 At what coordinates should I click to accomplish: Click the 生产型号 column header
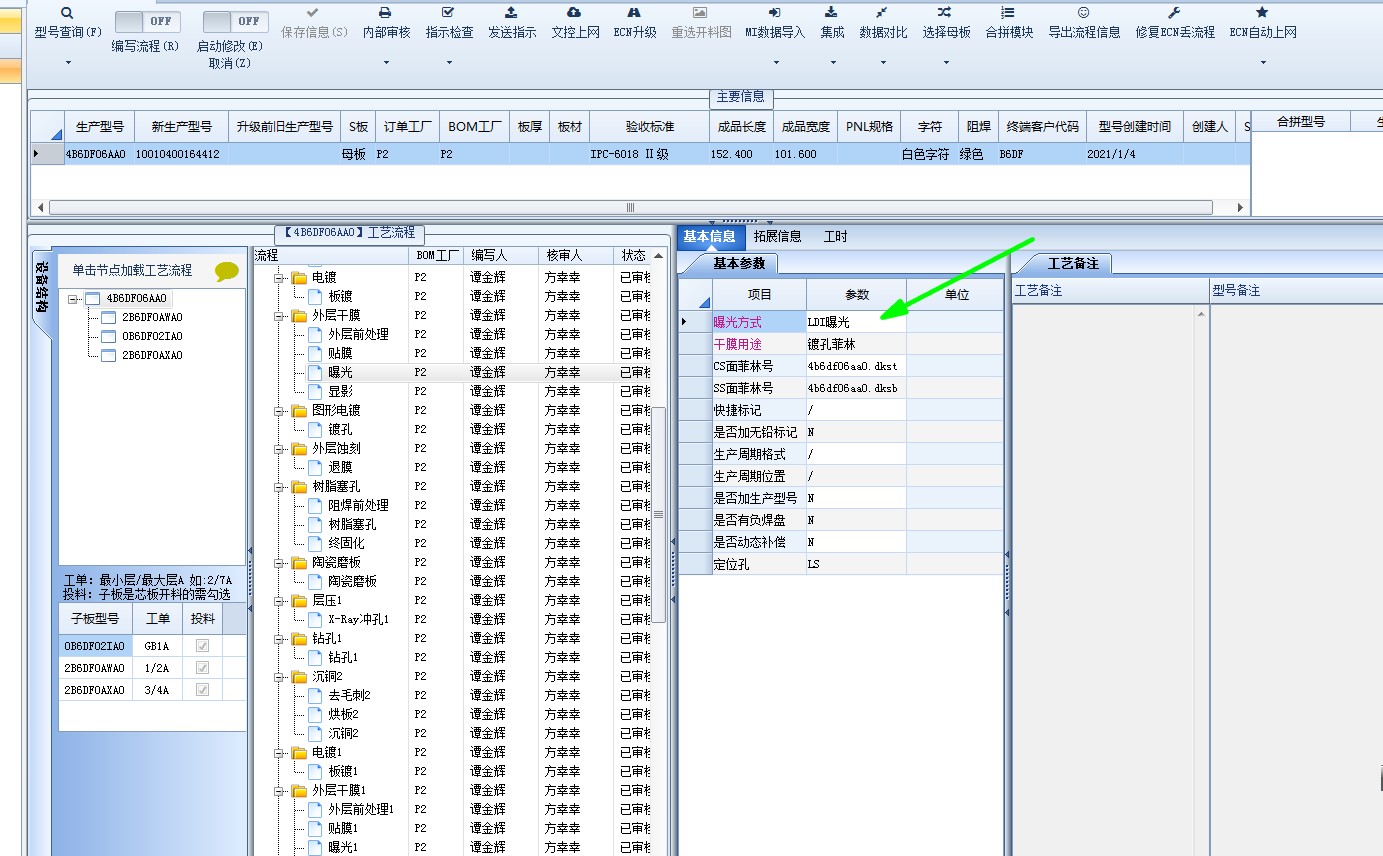pyautogui.click(x=100, y=127)
